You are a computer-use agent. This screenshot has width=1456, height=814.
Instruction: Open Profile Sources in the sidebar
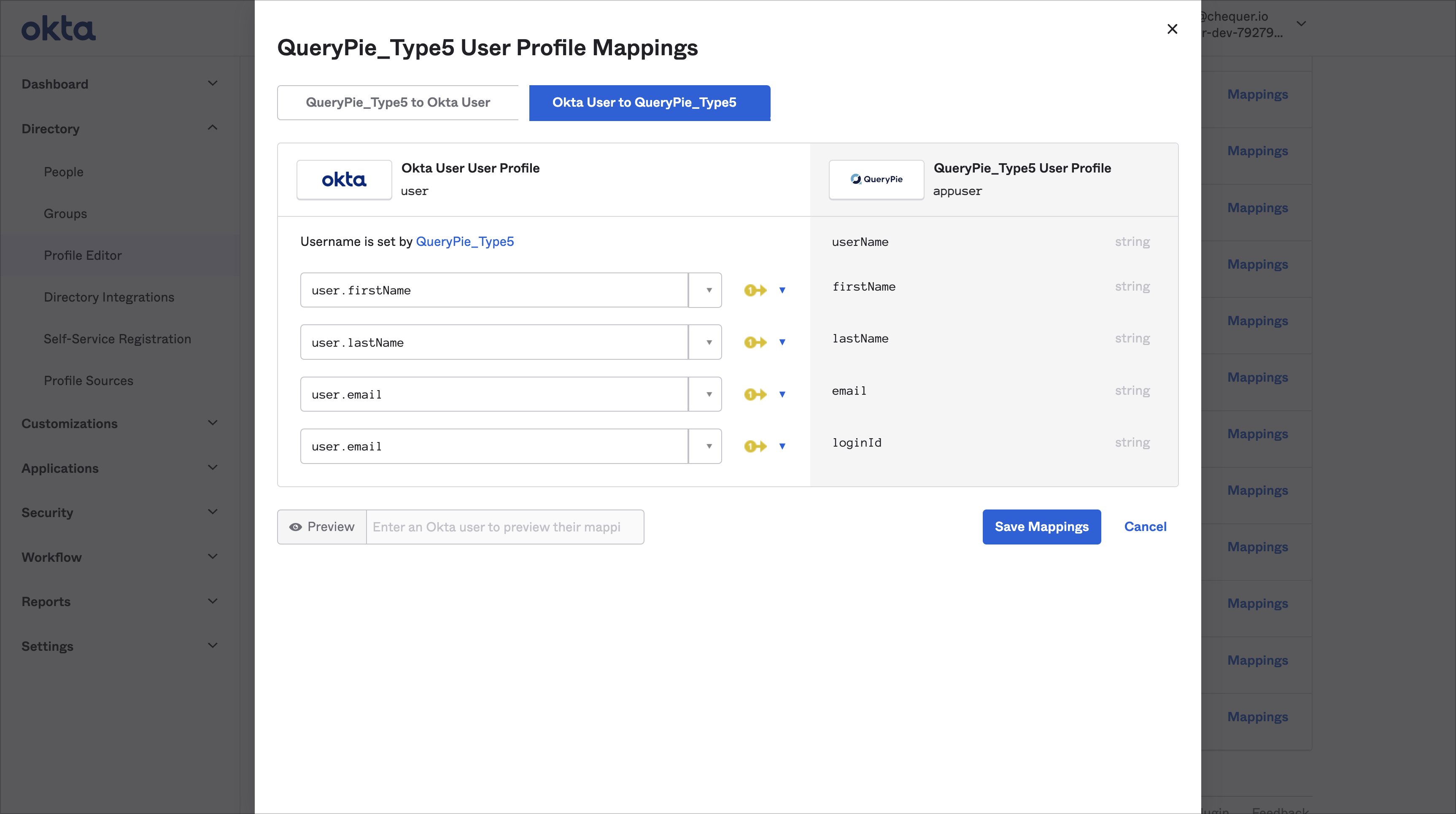pos(89,381)
